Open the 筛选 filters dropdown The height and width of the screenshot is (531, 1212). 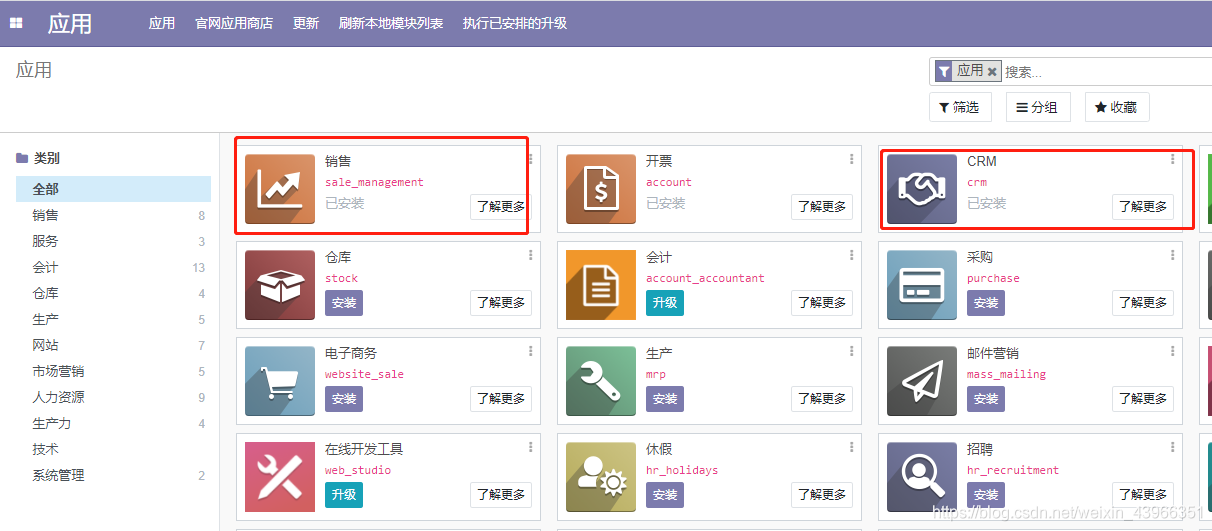point(960,107)
